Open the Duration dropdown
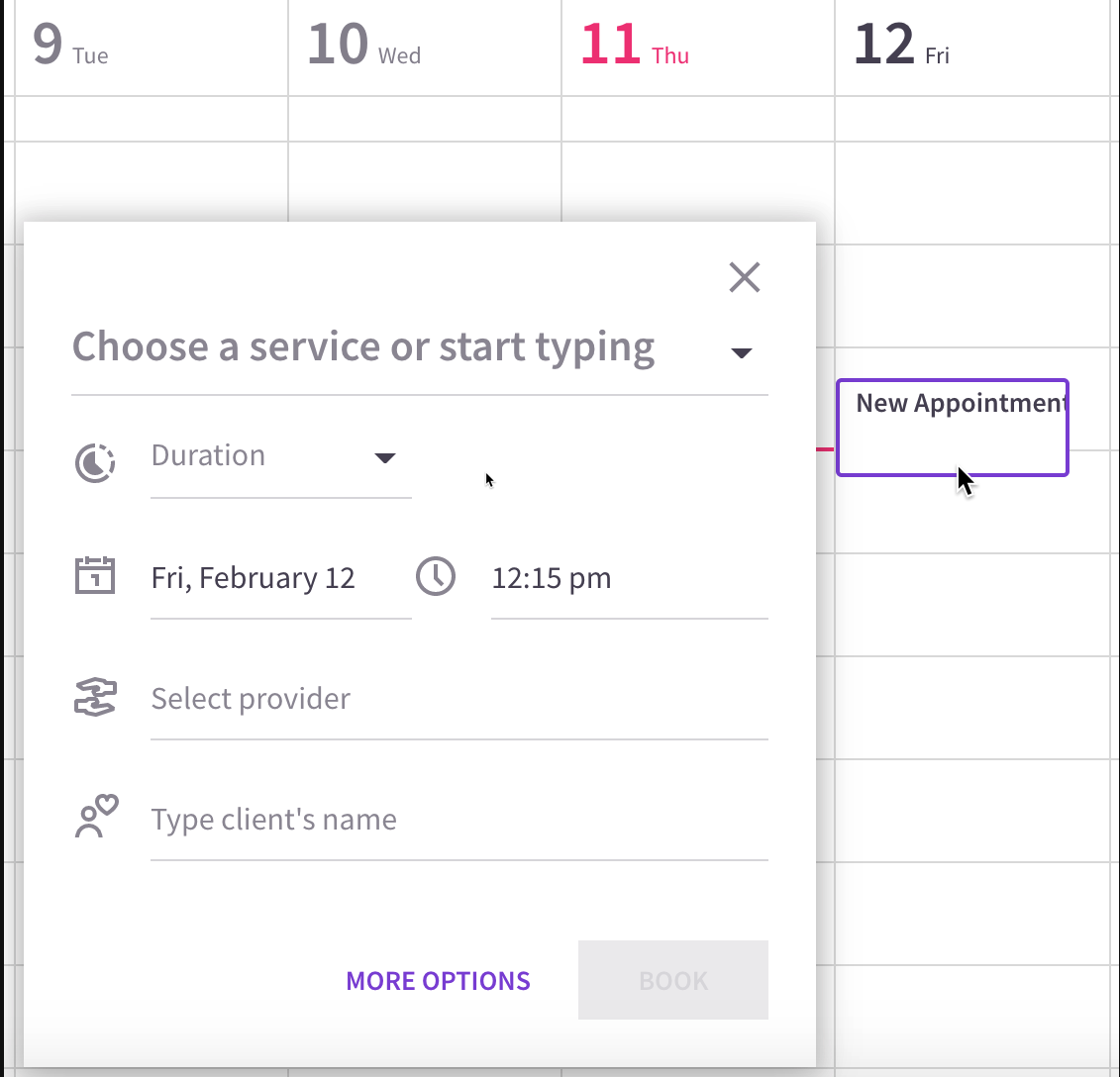Image resolution: width=1120 pixels, height=1077 pixels. point(280,457)
